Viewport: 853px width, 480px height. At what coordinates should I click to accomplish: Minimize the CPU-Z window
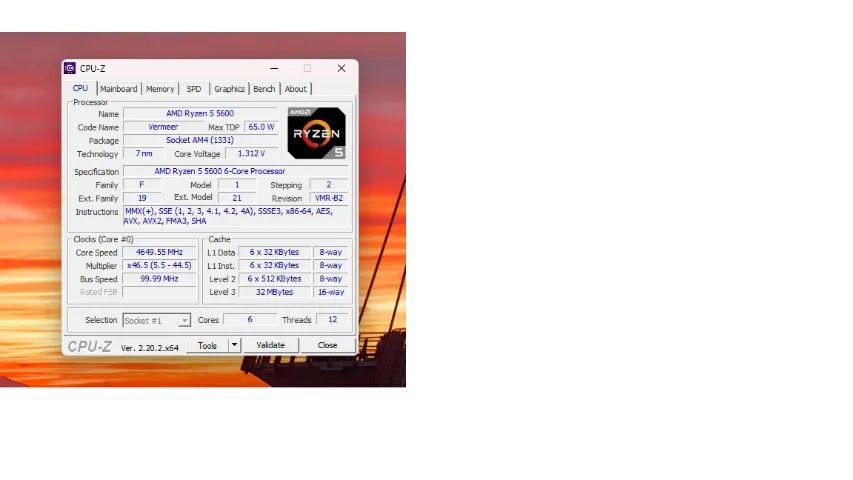click(274, 68)
